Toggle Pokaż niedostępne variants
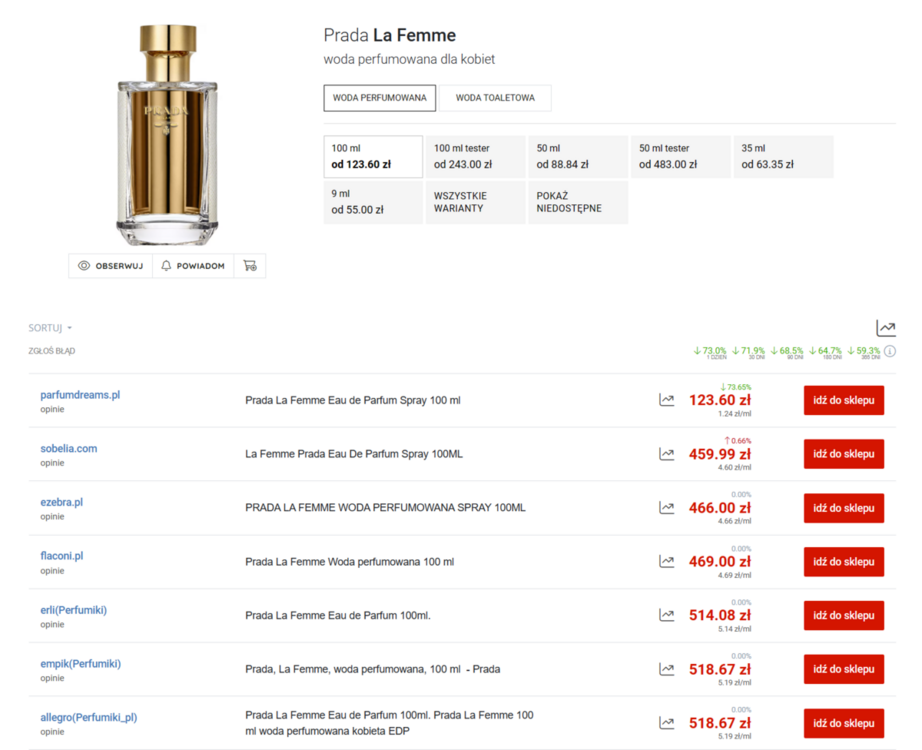Screen dimensions: 922x750 coord(577,202)
